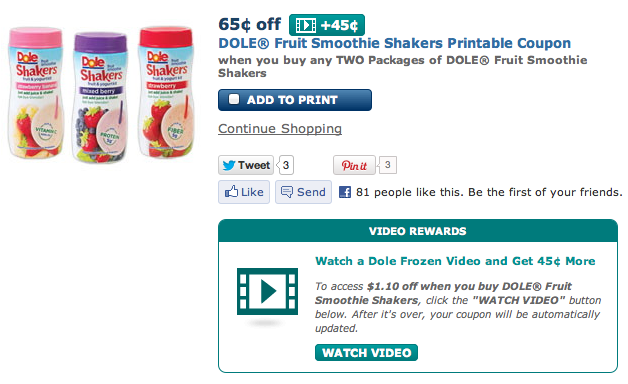Open the Pinterest pin count box
This screenshot has height=384, width=628.
coord(387,165)
